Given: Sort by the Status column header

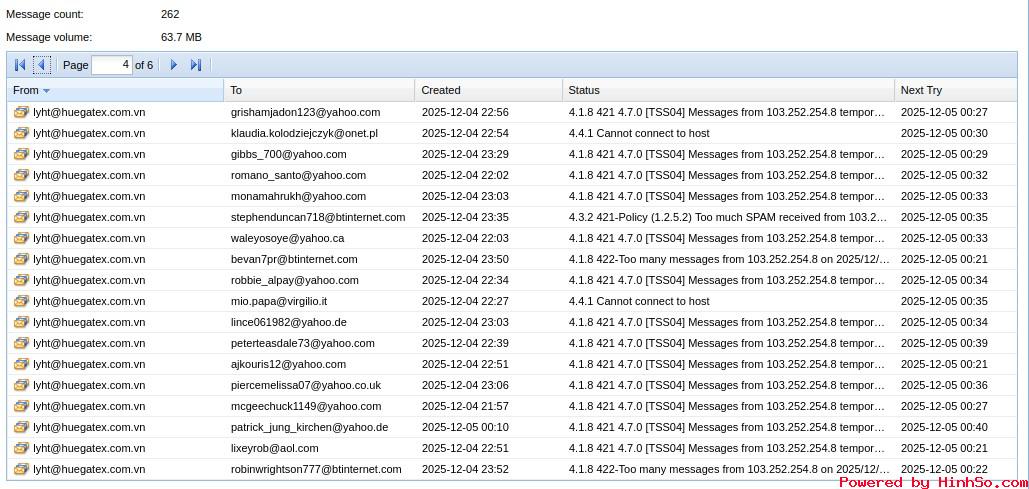Looking at the screenshot, I should [584, 90].
